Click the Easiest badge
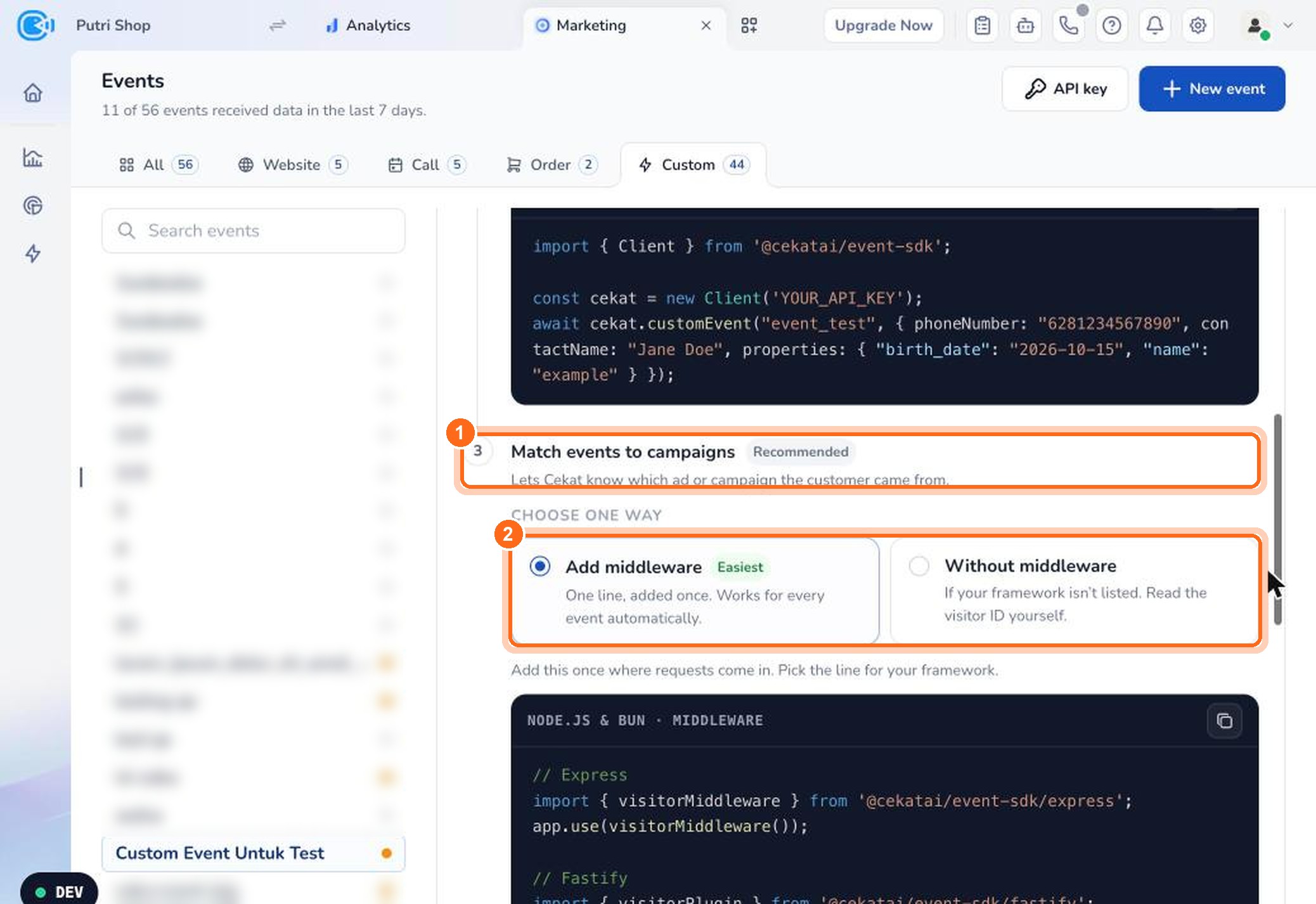This screenshot has width=1316, height=904. [740, 567]
